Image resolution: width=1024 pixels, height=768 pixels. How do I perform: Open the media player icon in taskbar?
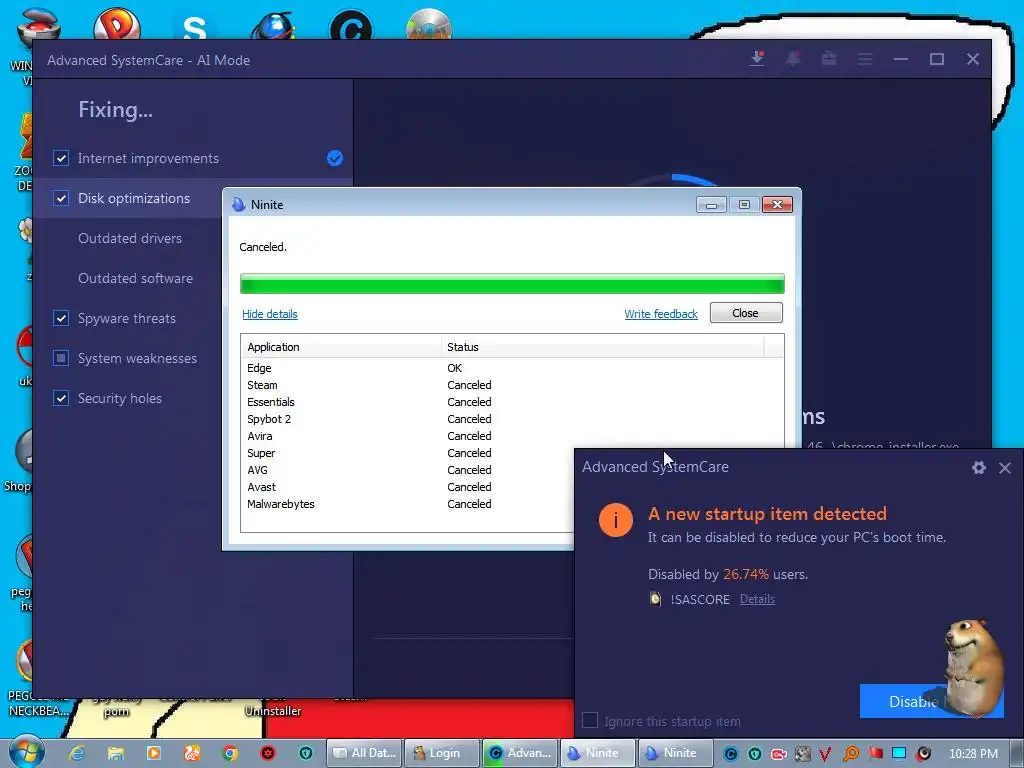(x=153, y=753)
